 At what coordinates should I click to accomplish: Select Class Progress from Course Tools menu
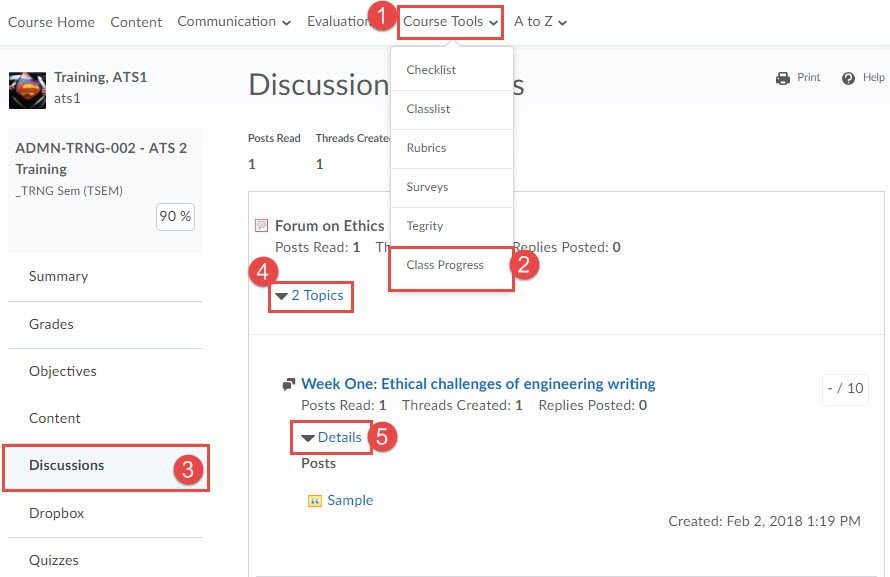click(445, 266)
